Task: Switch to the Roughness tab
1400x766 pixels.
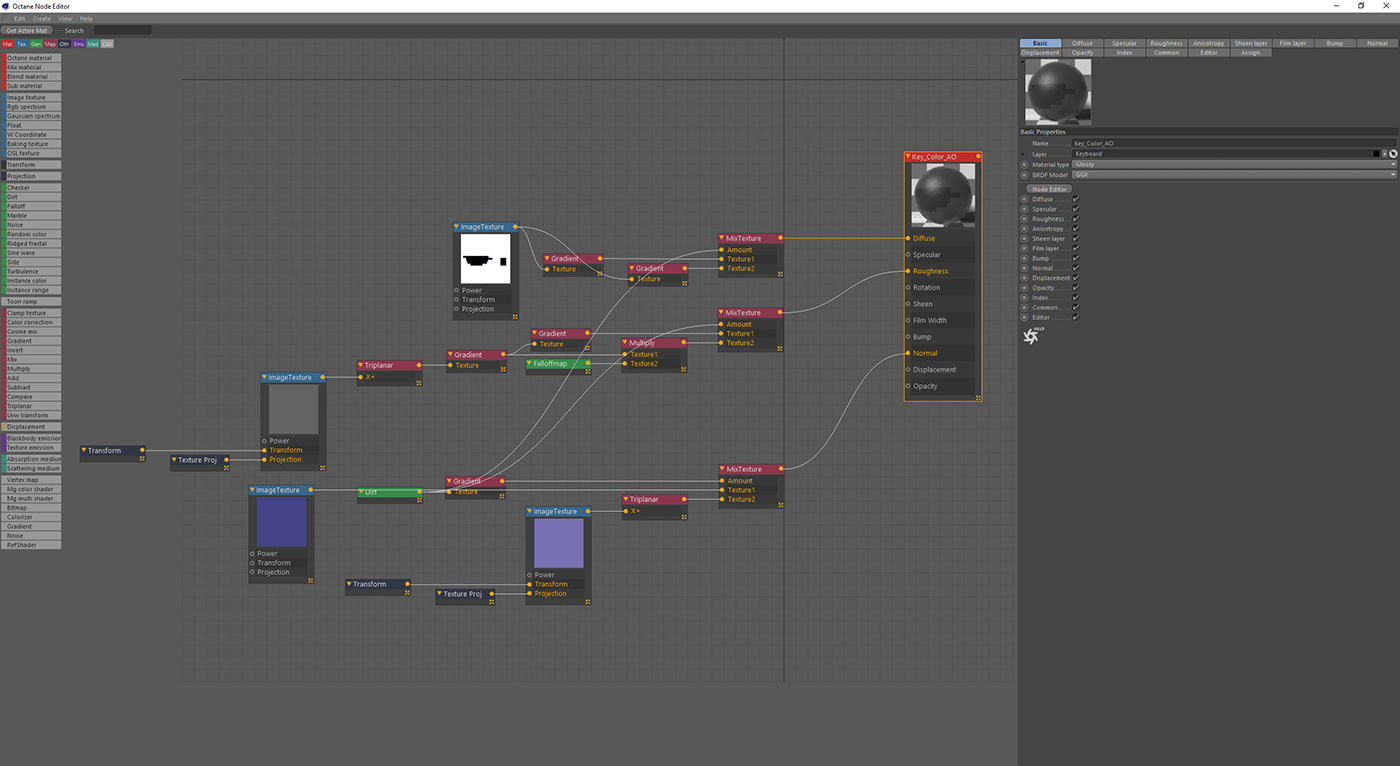Action: coord(1166,43)
